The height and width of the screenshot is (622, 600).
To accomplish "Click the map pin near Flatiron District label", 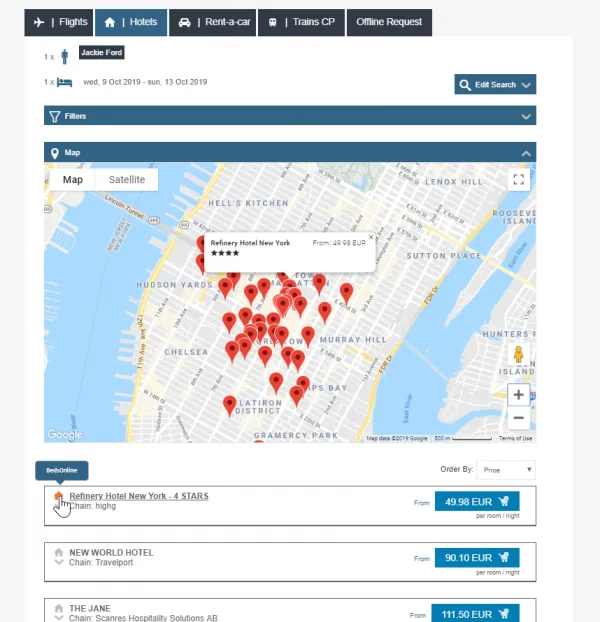I will [x=230, y=406].
